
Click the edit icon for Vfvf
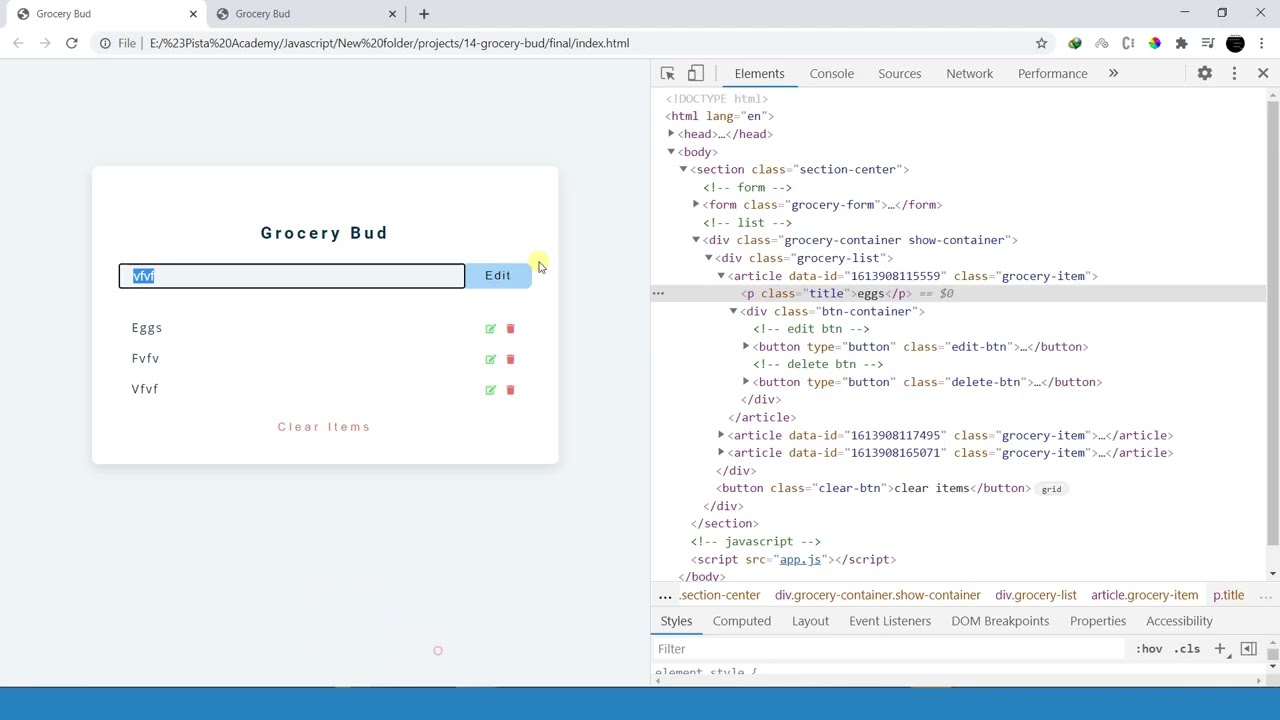click(x=490, y=390)
